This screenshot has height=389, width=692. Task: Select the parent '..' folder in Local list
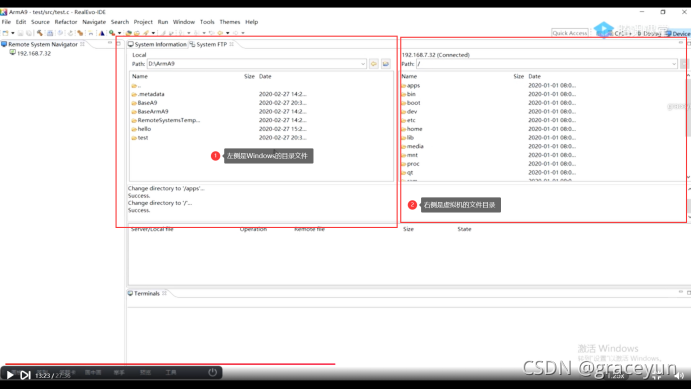click(x=136, y=86)
